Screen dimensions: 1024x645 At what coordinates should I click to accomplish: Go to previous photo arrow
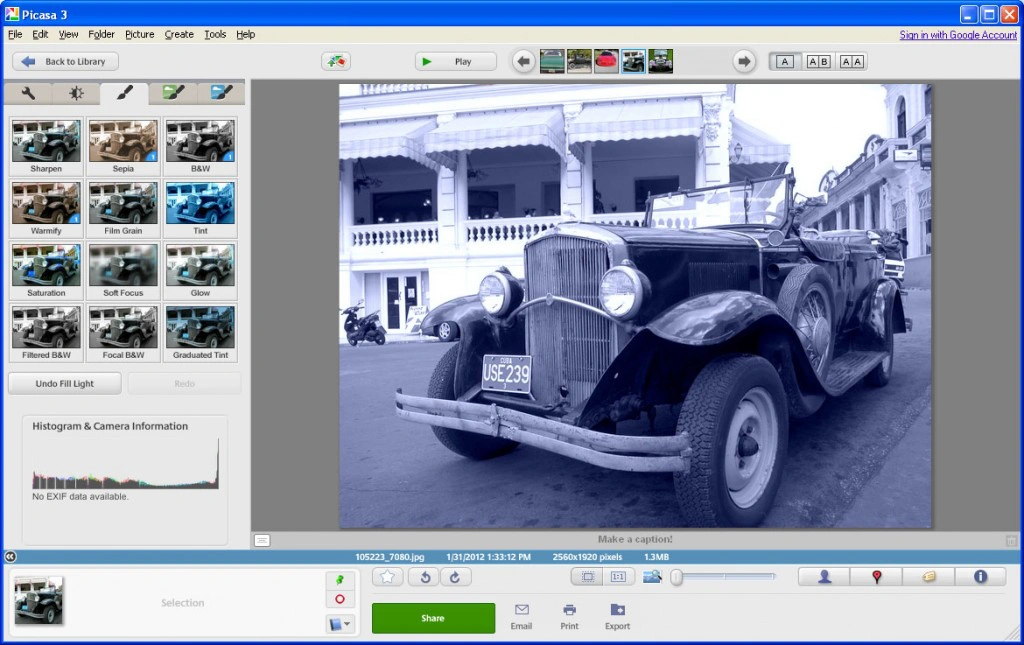pos(523,61)
